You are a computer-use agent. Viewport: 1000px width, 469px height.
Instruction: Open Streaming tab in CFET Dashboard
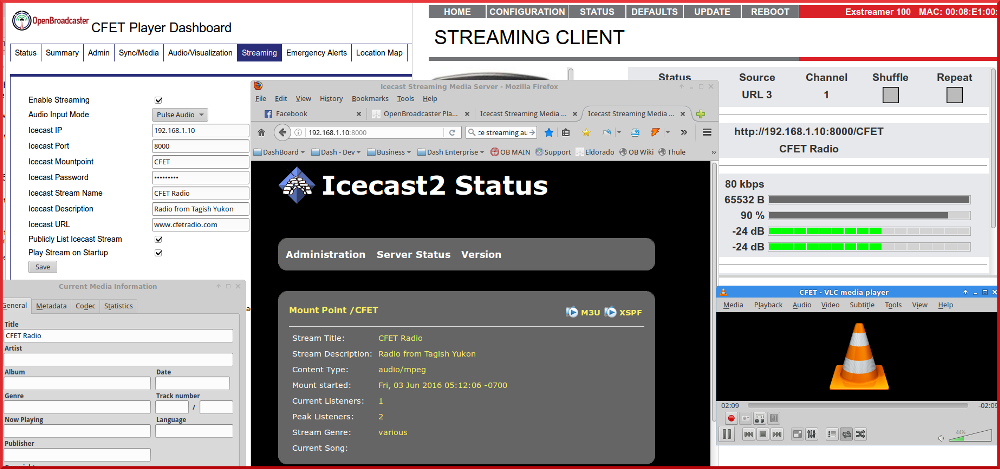(260, 53)
